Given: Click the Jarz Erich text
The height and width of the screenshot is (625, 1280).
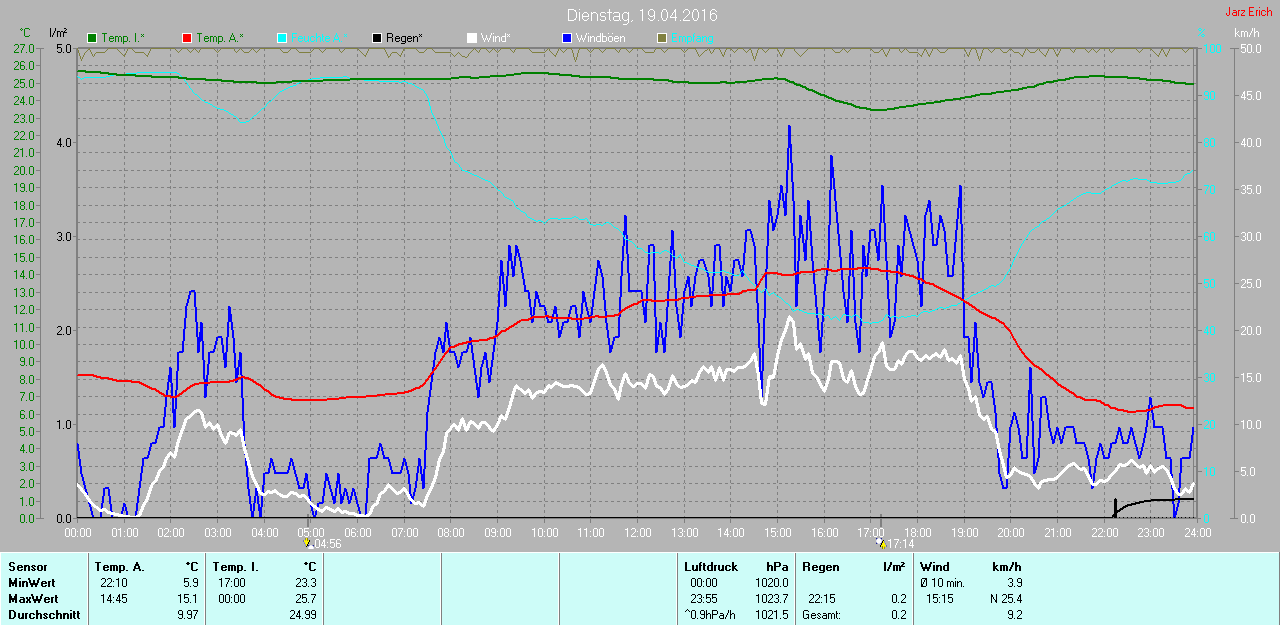Looking at the screenshot, I should click(x=1249, y=12).
